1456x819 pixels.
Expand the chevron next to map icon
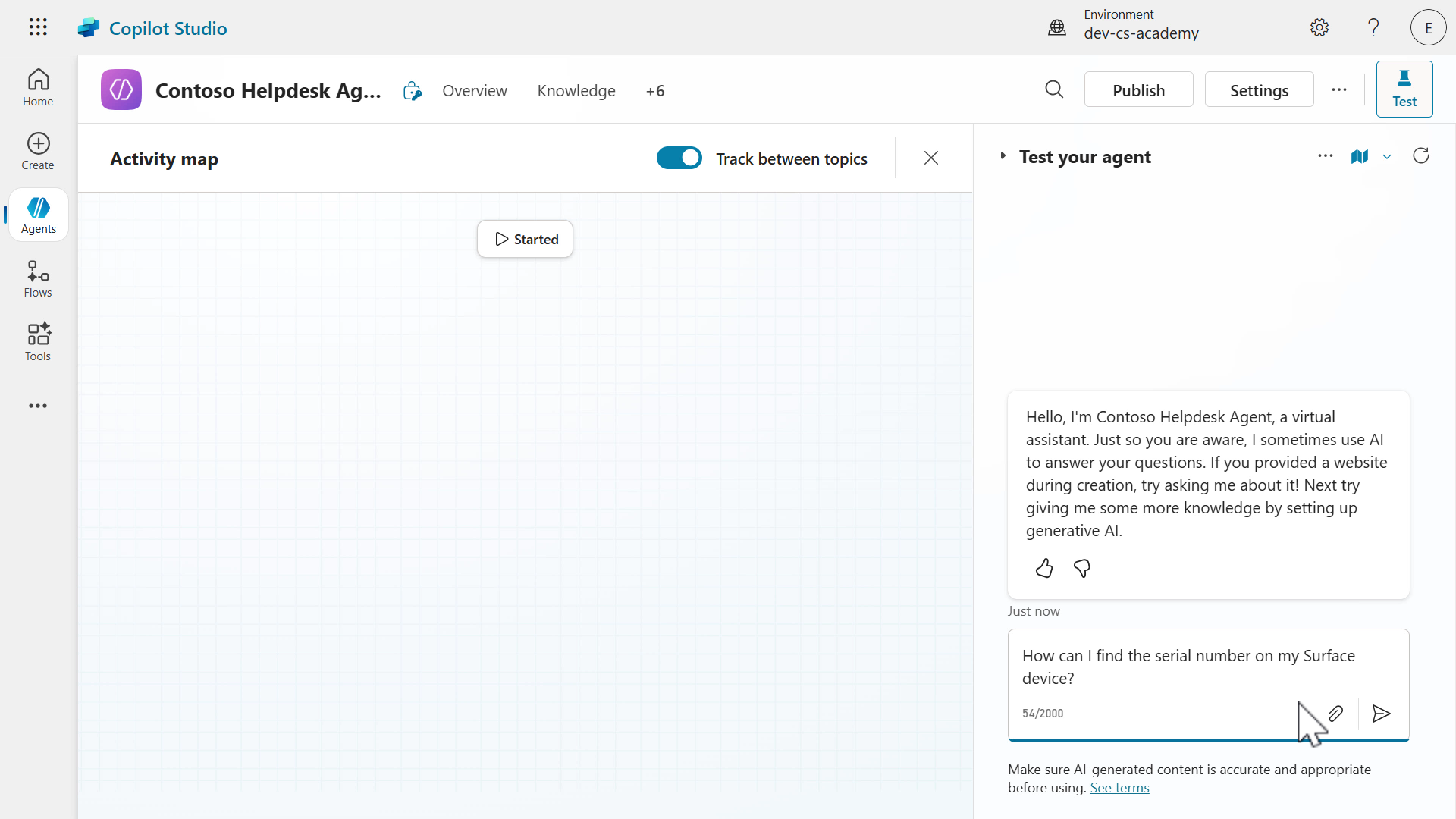point(1387,157)
